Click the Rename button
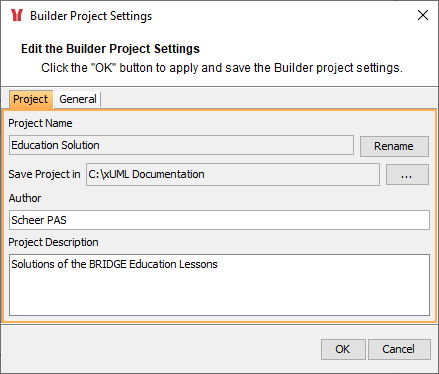This screenshot has height=374, width=439. click(394, 146)
